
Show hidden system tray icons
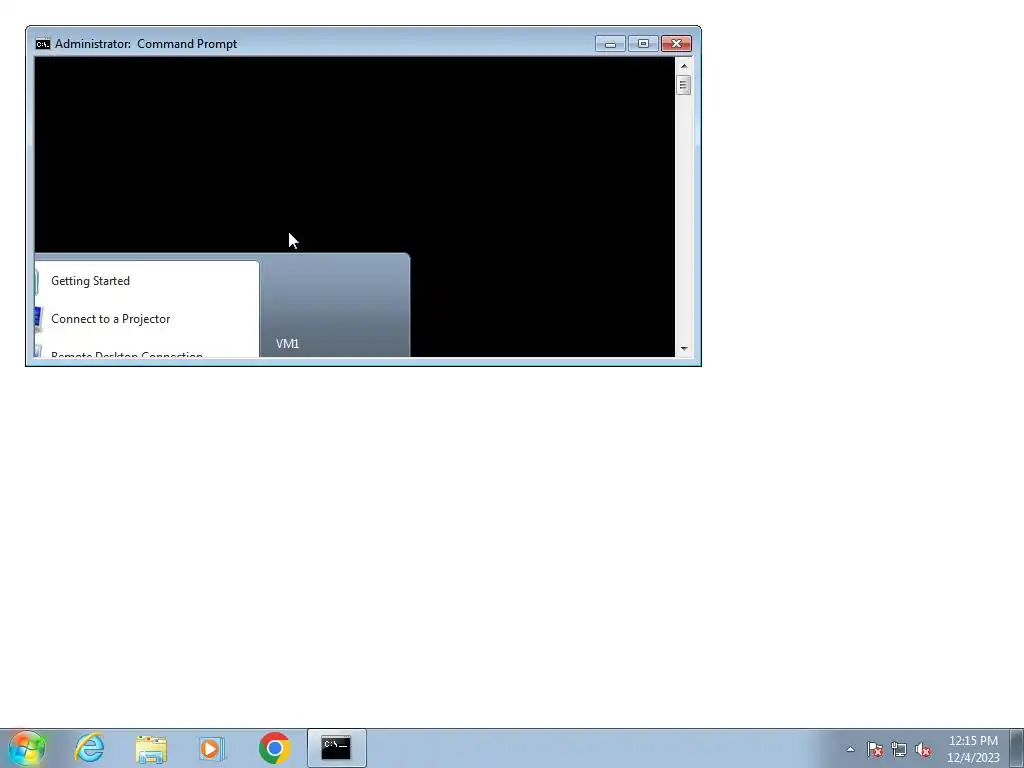pos(850,749)
